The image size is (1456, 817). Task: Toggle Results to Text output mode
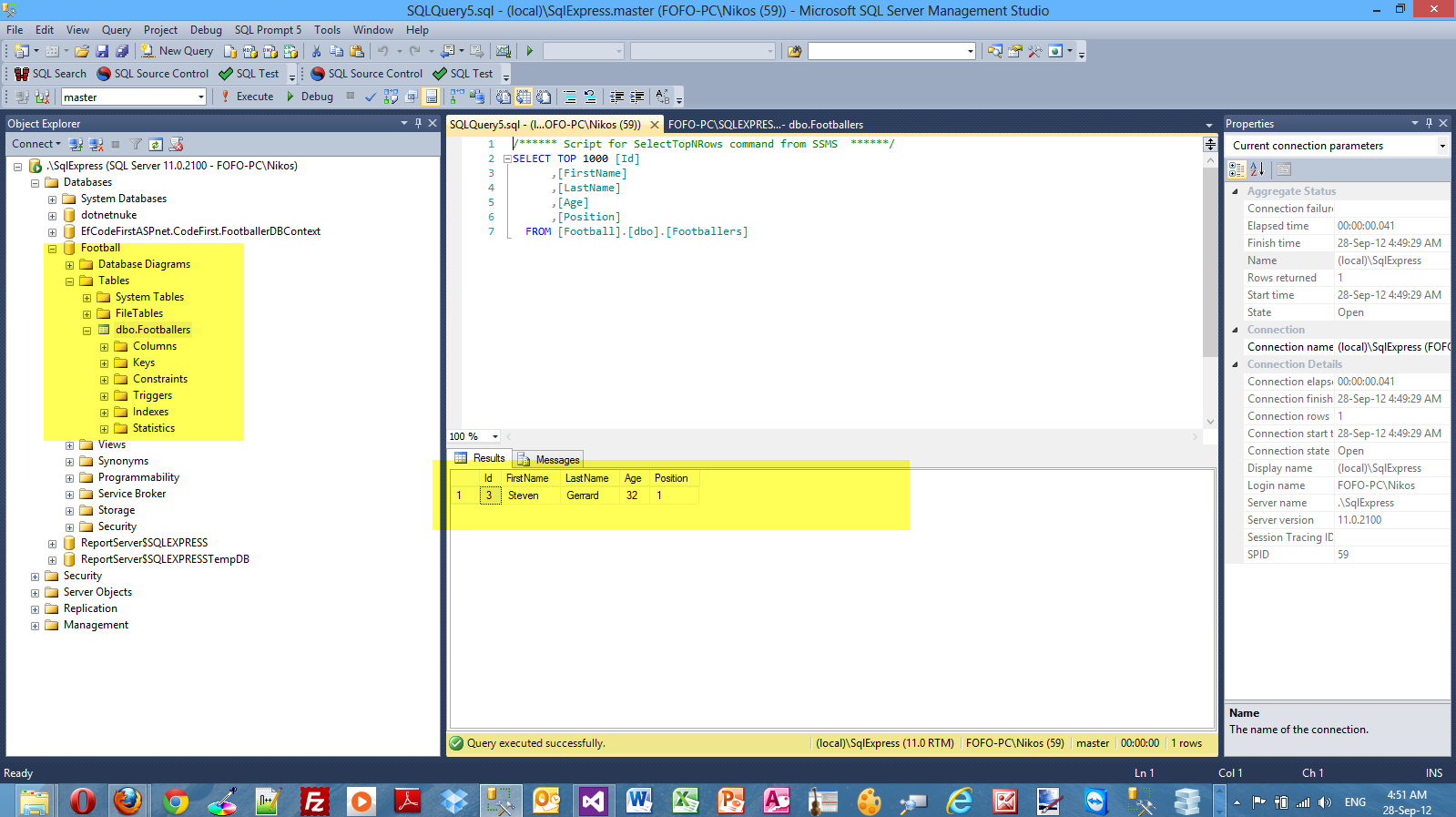point(503,97)
